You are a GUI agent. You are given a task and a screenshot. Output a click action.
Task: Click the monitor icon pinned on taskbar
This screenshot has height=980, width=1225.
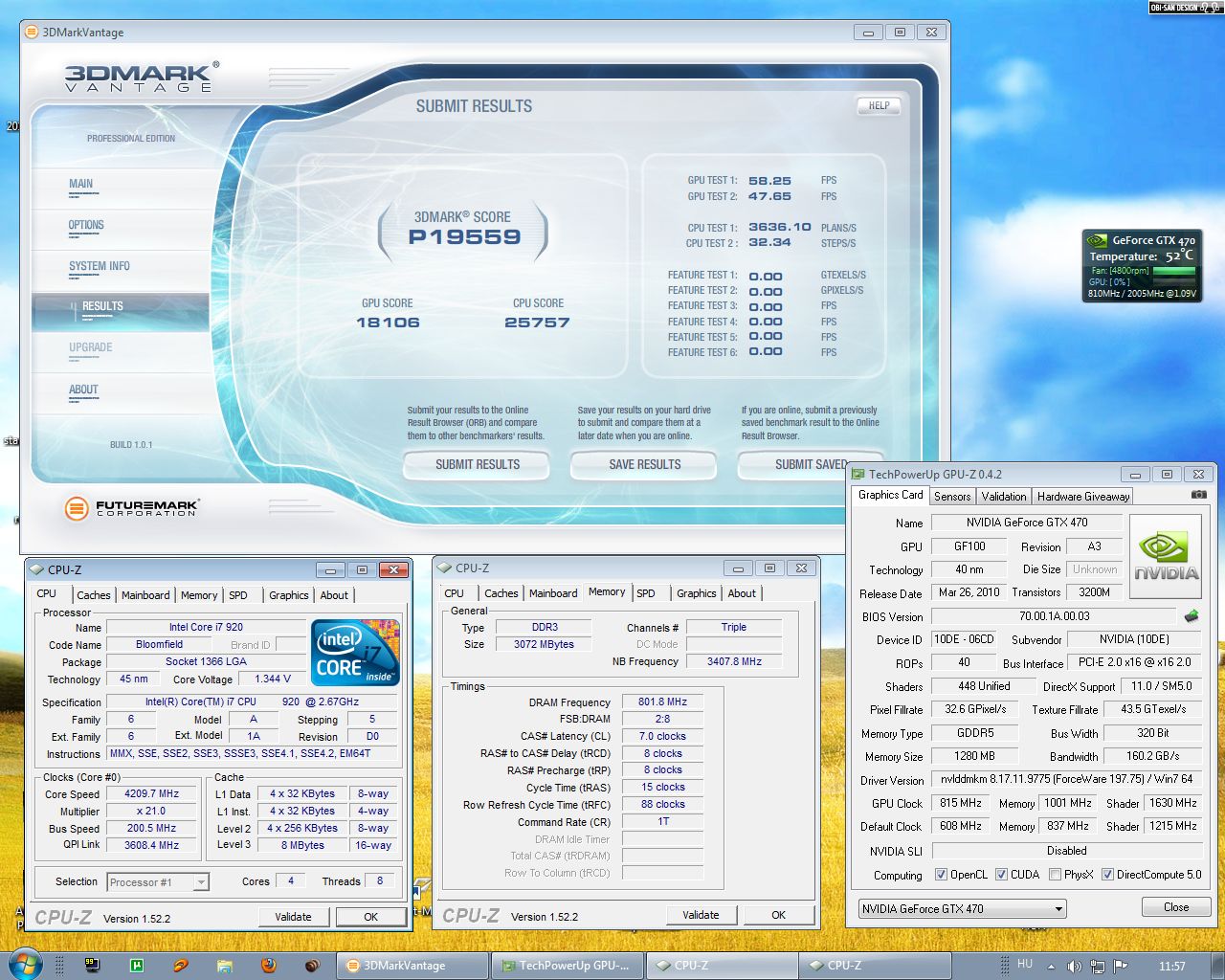pos(93,966)
